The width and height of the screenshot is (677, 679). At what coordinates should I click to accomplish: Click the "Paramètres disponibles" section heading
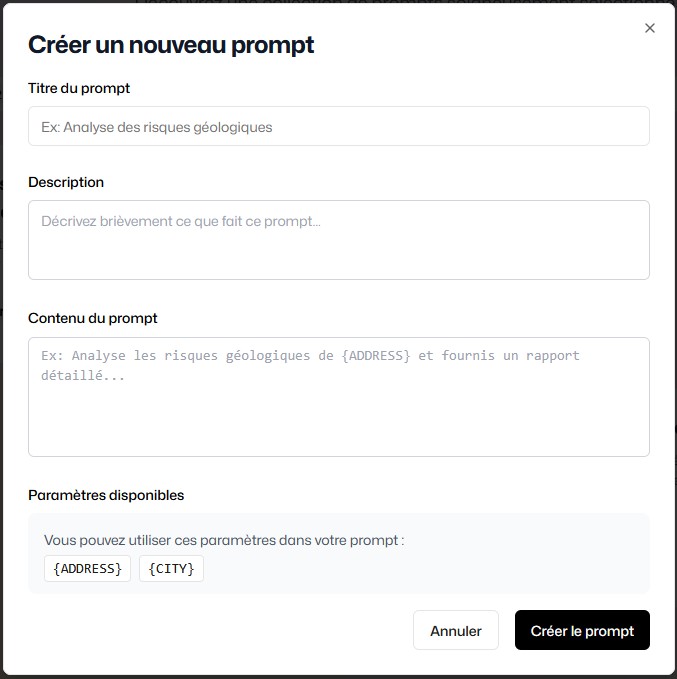(x=106, y=495)
